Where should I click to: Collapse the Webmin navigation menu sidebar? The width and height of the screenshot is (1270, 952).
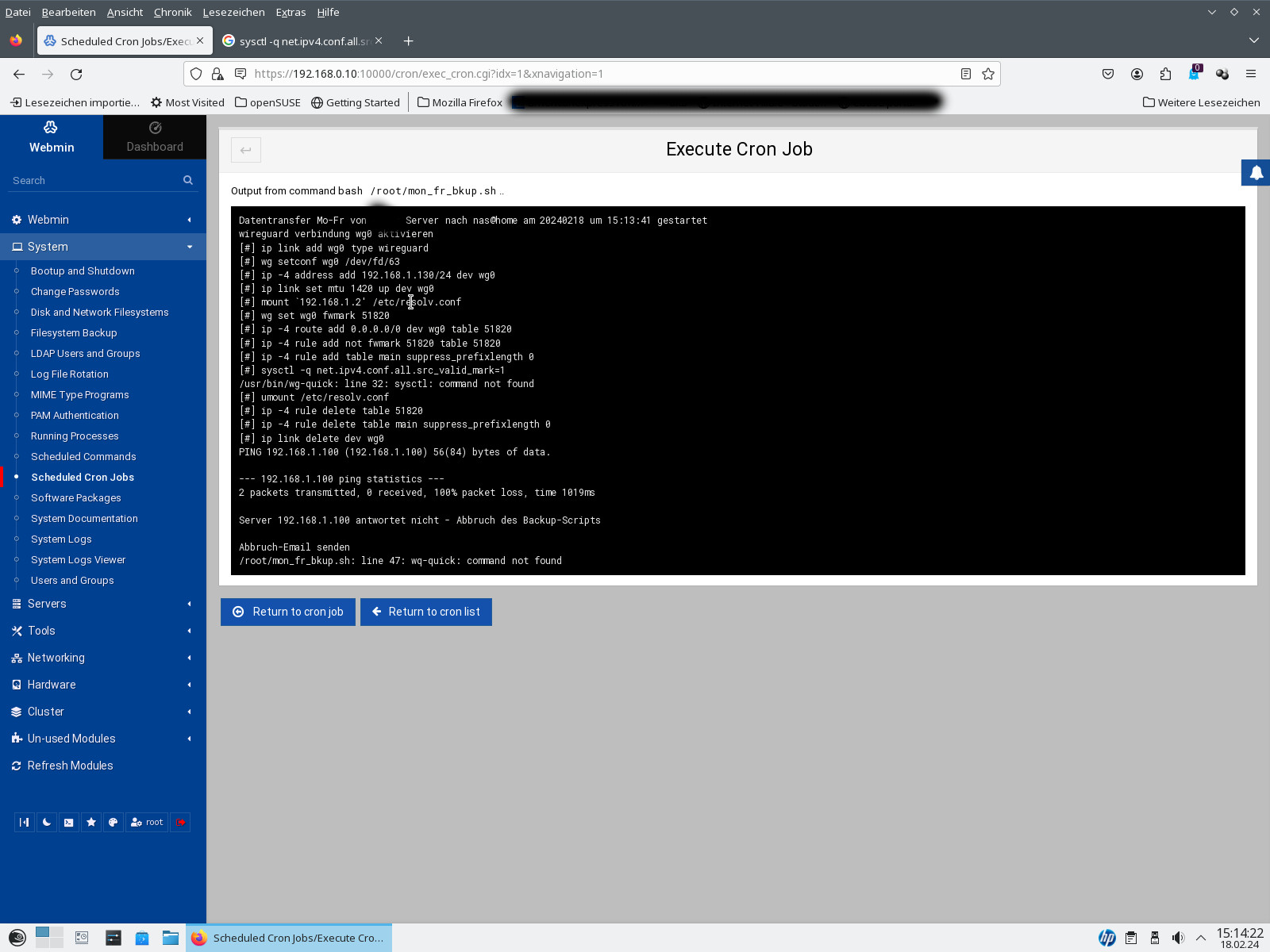point(25,822)
